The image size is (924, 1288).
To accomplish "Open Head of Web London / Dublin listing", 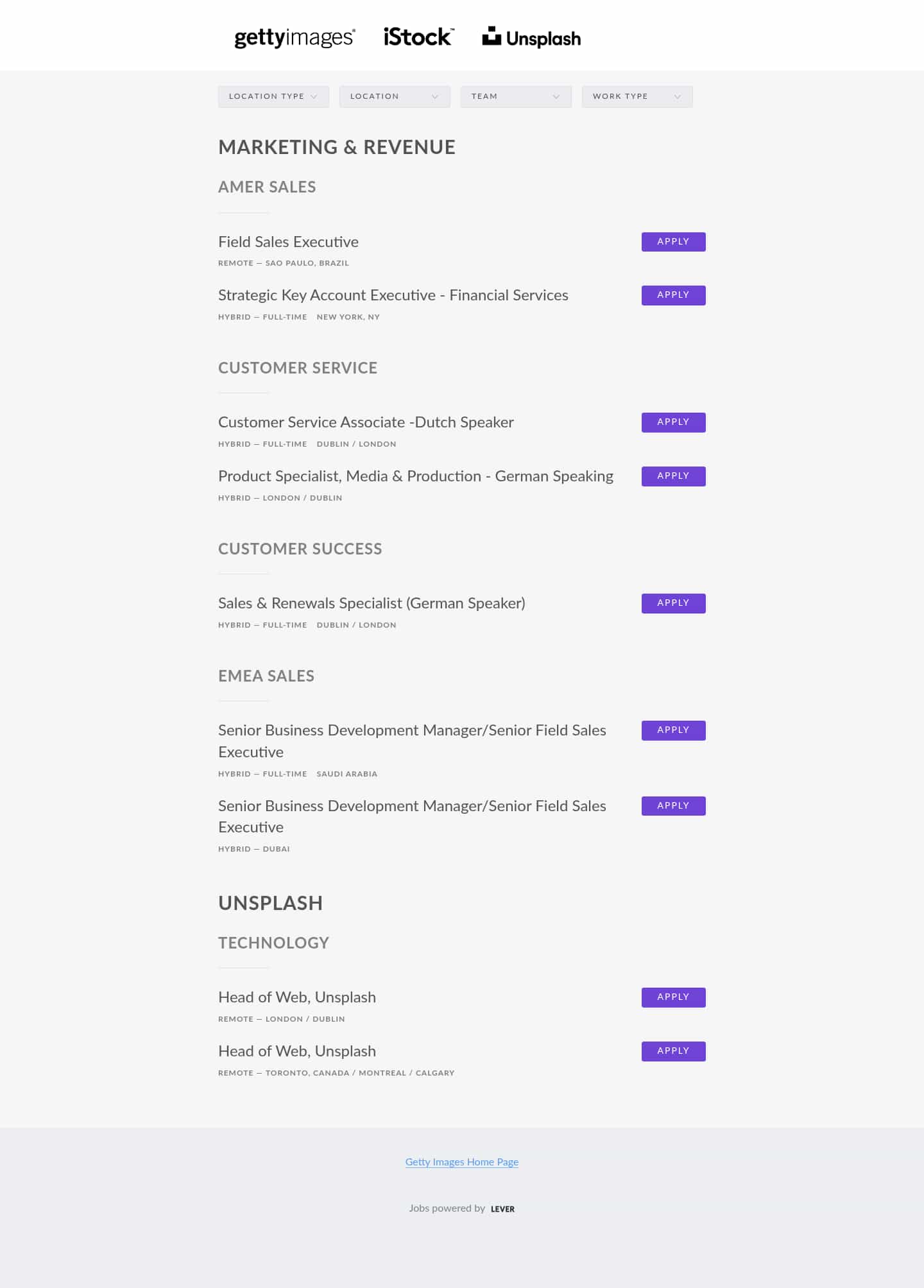I will [297, 997].
